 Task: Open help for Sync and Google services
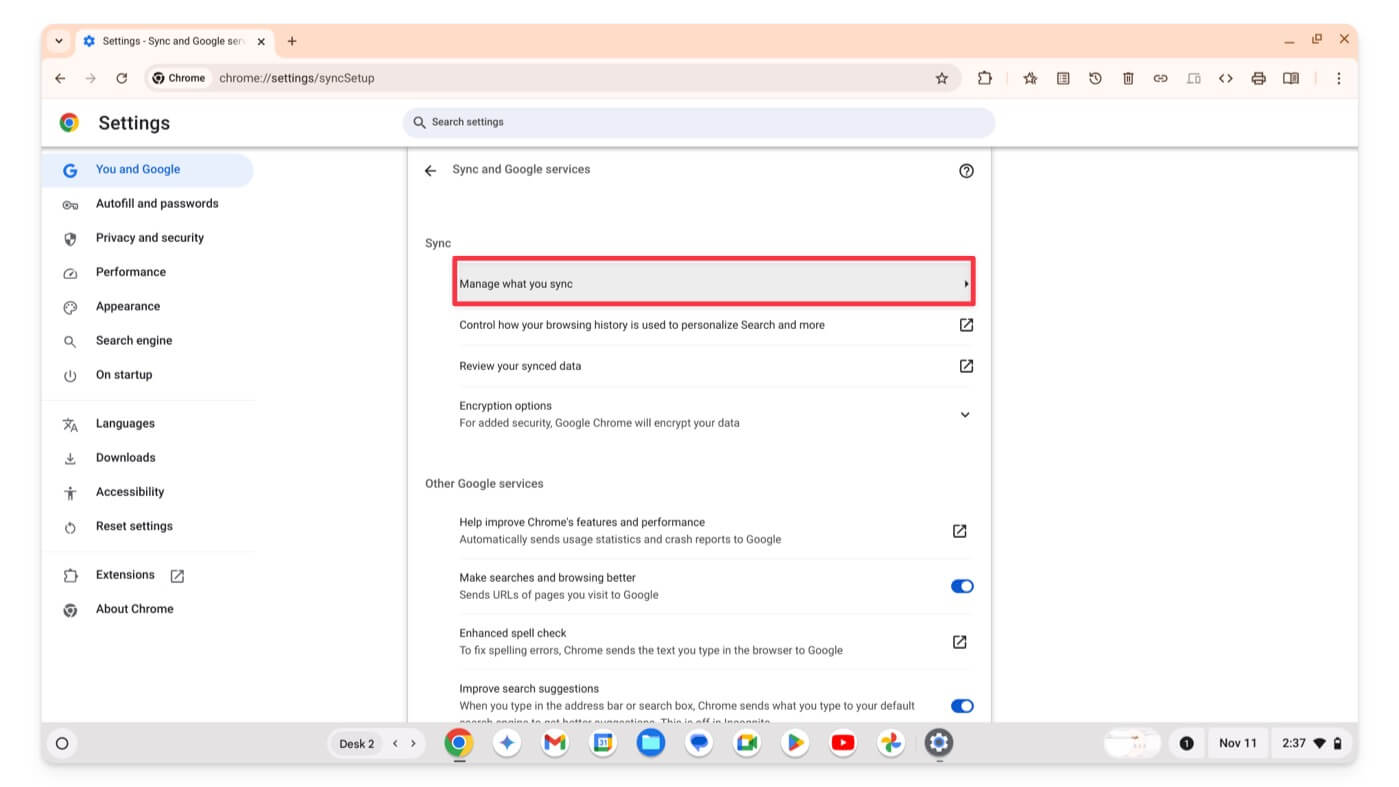click(x=966, y=171)
